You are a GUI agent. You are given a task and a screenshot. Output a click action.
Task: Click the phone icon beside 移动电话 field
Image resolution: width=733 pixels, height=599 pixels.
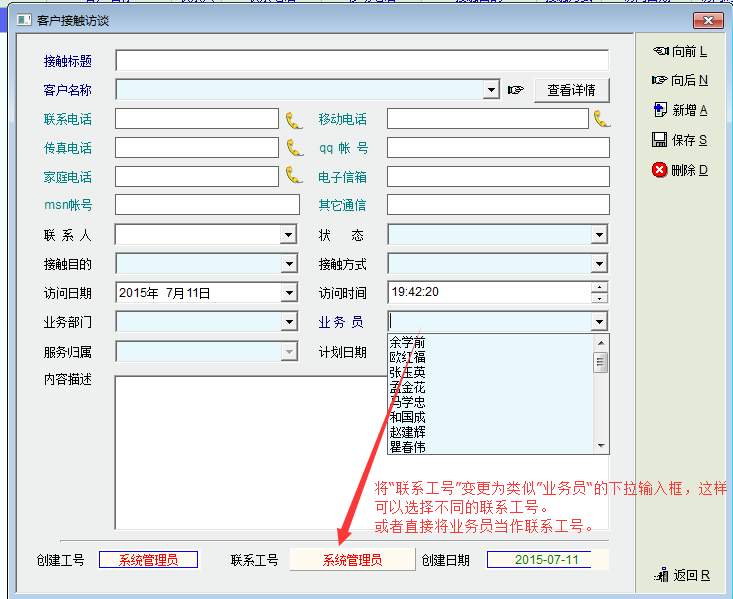point(601,119)
